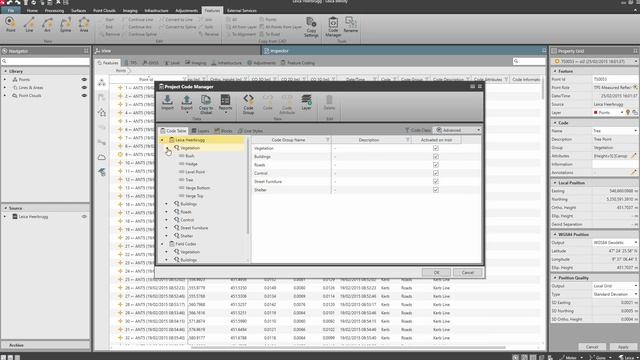Click the Inspector table vertical scrollbar
The height and width of the screenshot is (360, 640).
[x=543, y=88]
